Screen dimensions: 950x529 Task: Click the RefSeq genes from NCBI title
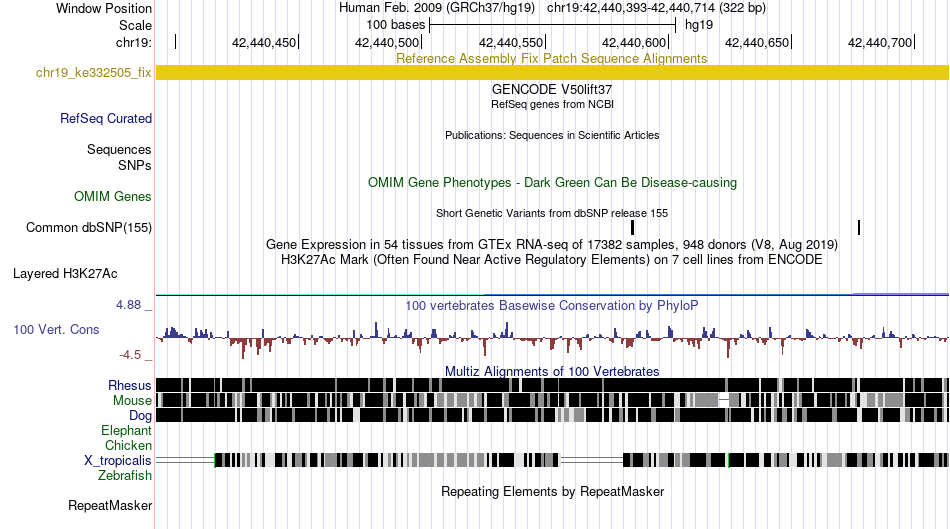[552, 104]
